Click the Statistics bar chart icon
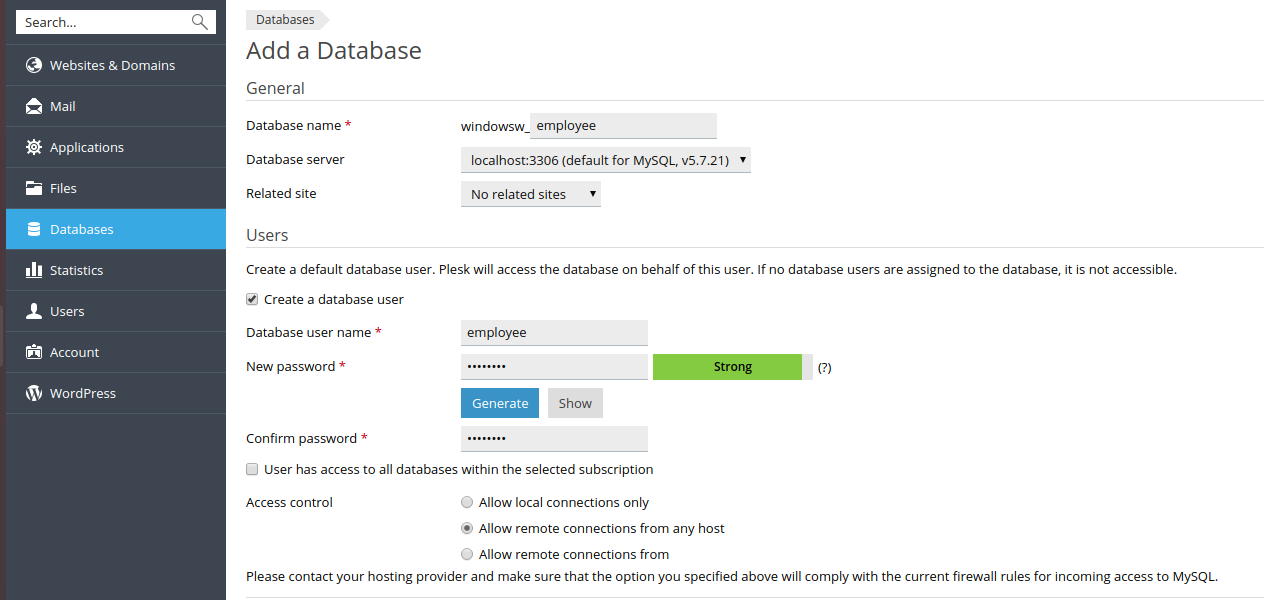Image resolution: width=1282 pixels, height=600 pixels. coord(34,271)
